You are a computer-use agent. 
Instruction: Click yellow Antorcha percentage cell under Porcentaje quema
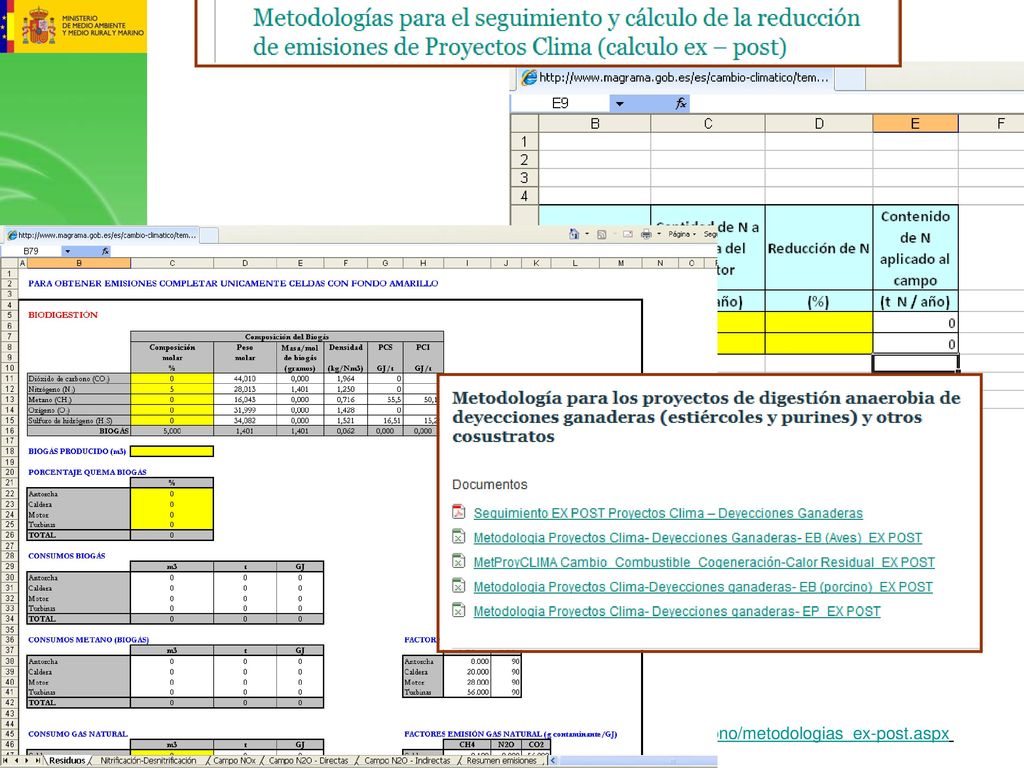pos(172,494)
